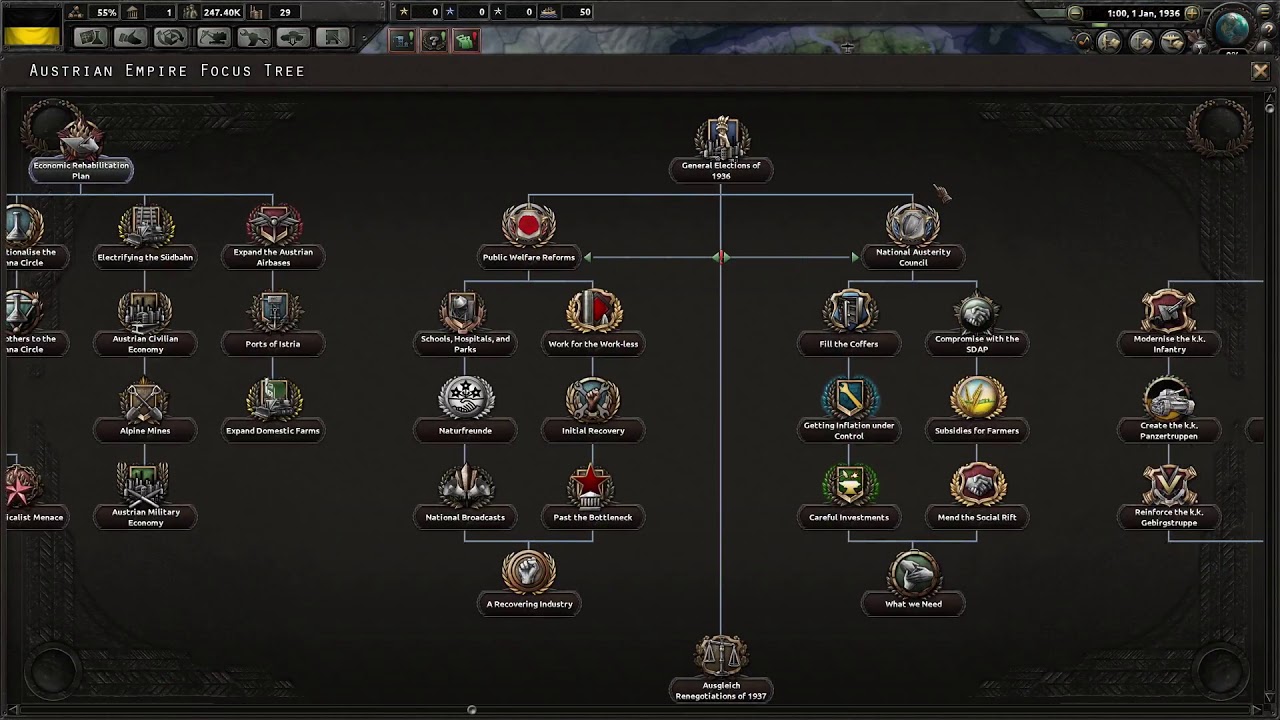The height and width of the screenshot is (720, 1280).
Task: Click the date 1 Jan, 1936 display
Action: pyautogui.click(x=1143, y=13)
